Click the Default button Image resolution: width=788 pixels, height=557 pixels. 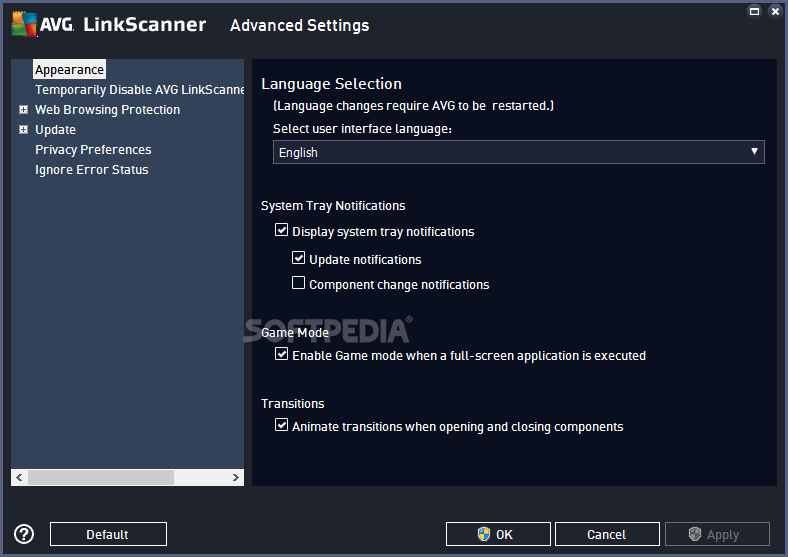click(108, 534)
